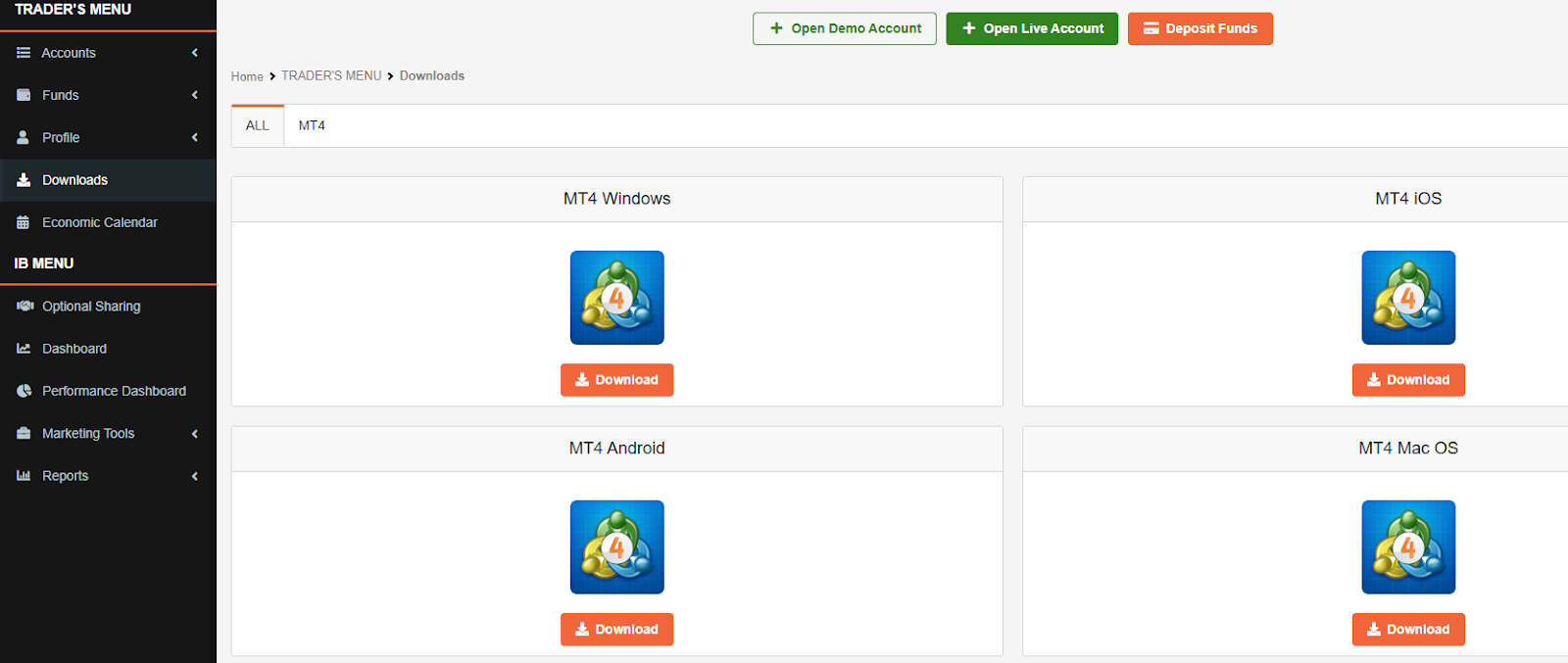
Task: Click the Deposit Funds button
Action: (x=1200, y=28)
